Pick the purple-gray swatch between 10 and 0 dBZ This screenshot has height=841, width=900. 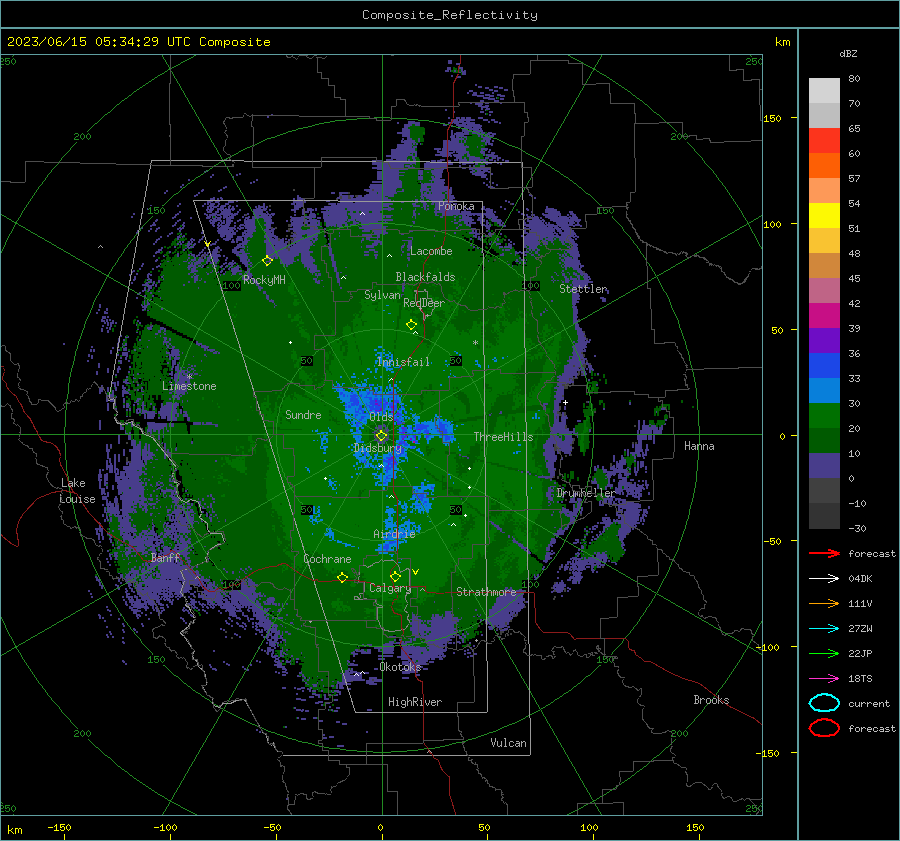point(824,466)
